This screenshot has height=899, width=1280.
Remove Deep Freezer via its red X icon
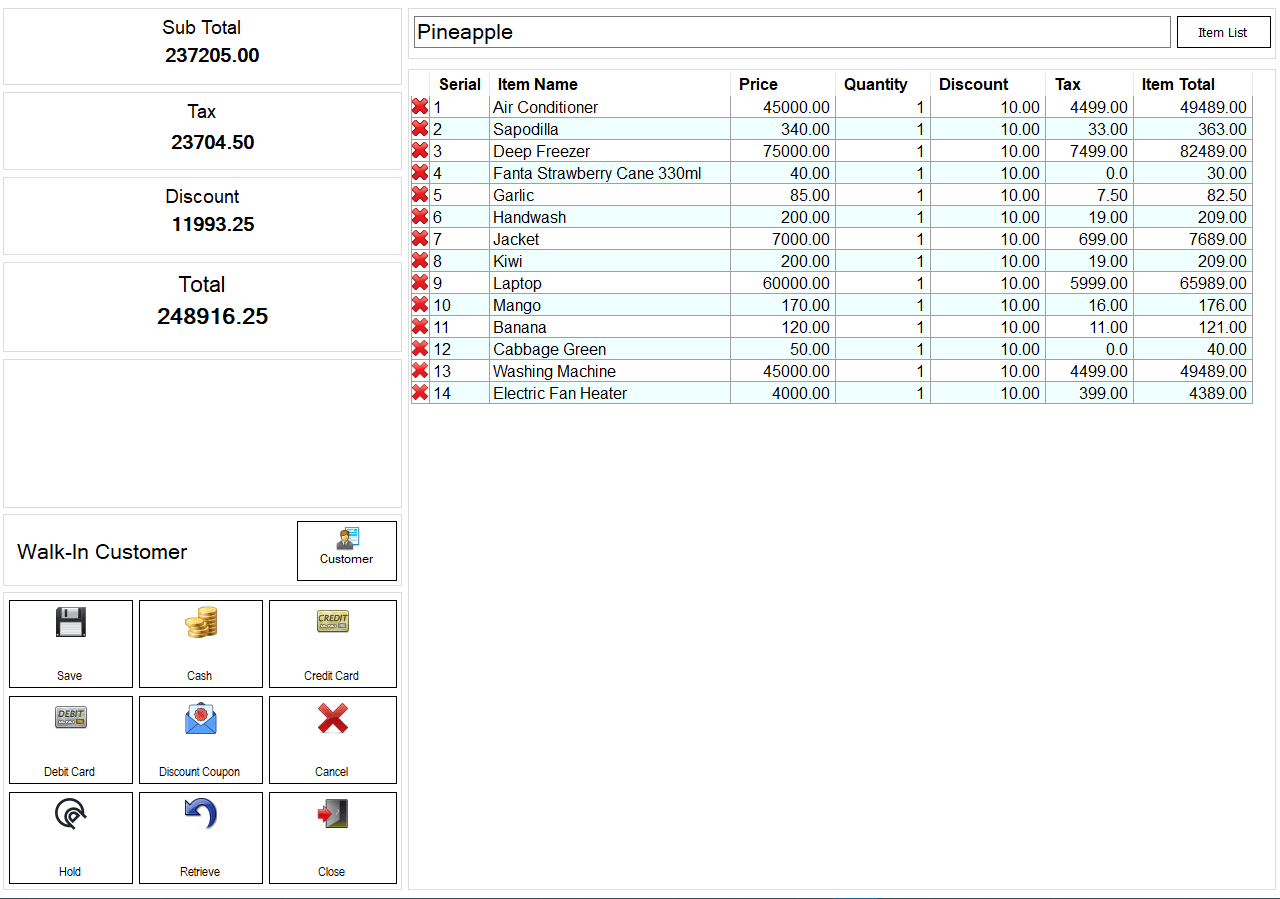pos(420,151)
